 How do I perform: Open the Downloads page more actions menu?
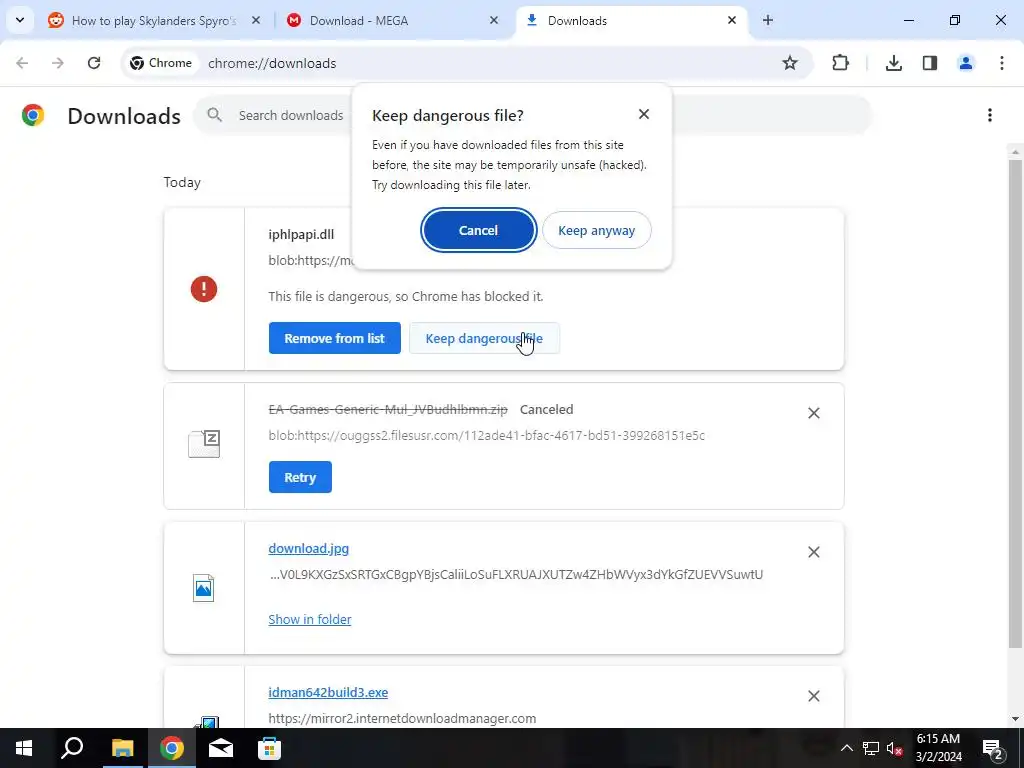[x=990, y=115]
